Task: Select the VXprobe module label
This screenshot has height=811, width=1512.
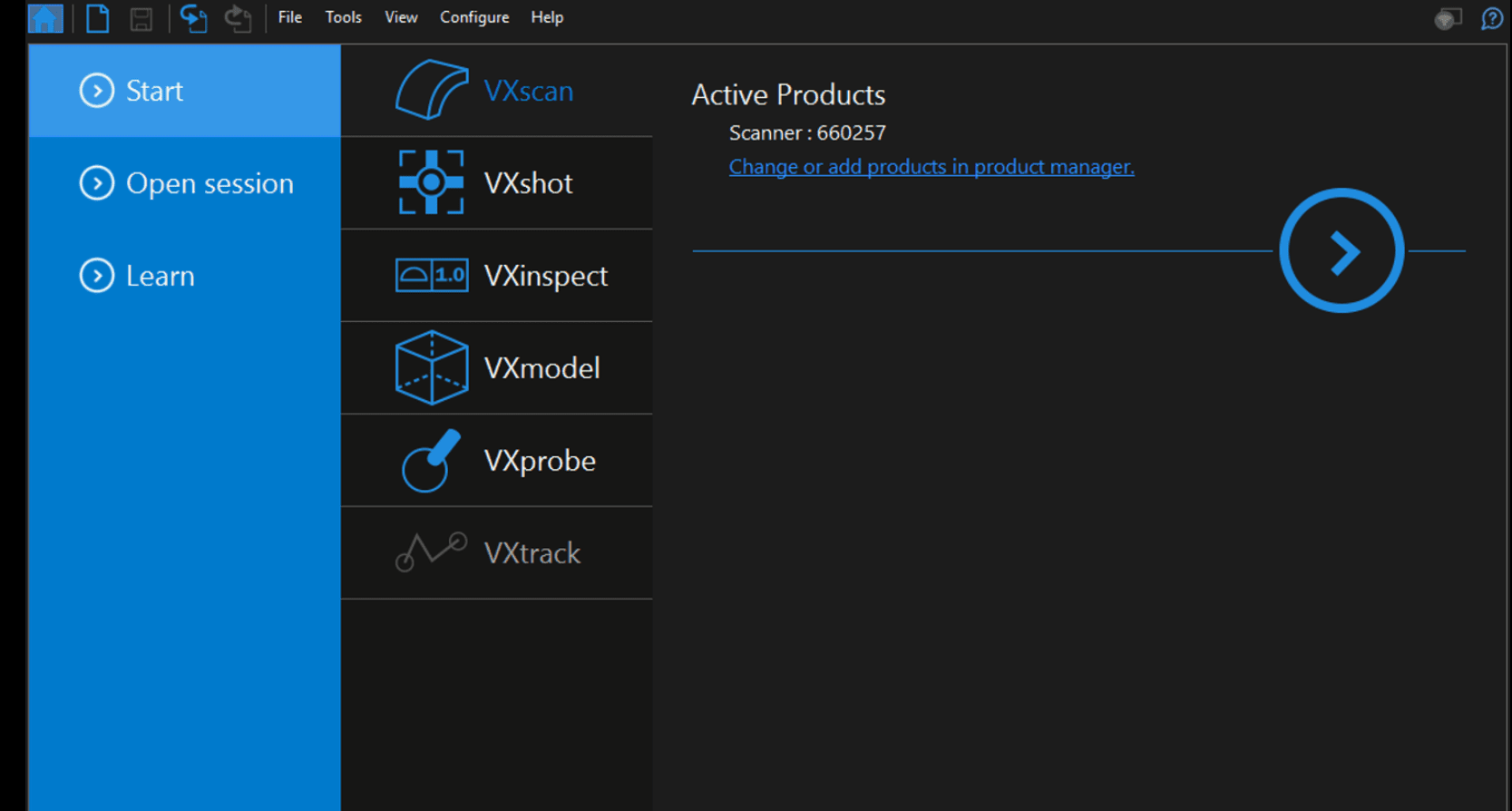Action: [x=540, y=461]
